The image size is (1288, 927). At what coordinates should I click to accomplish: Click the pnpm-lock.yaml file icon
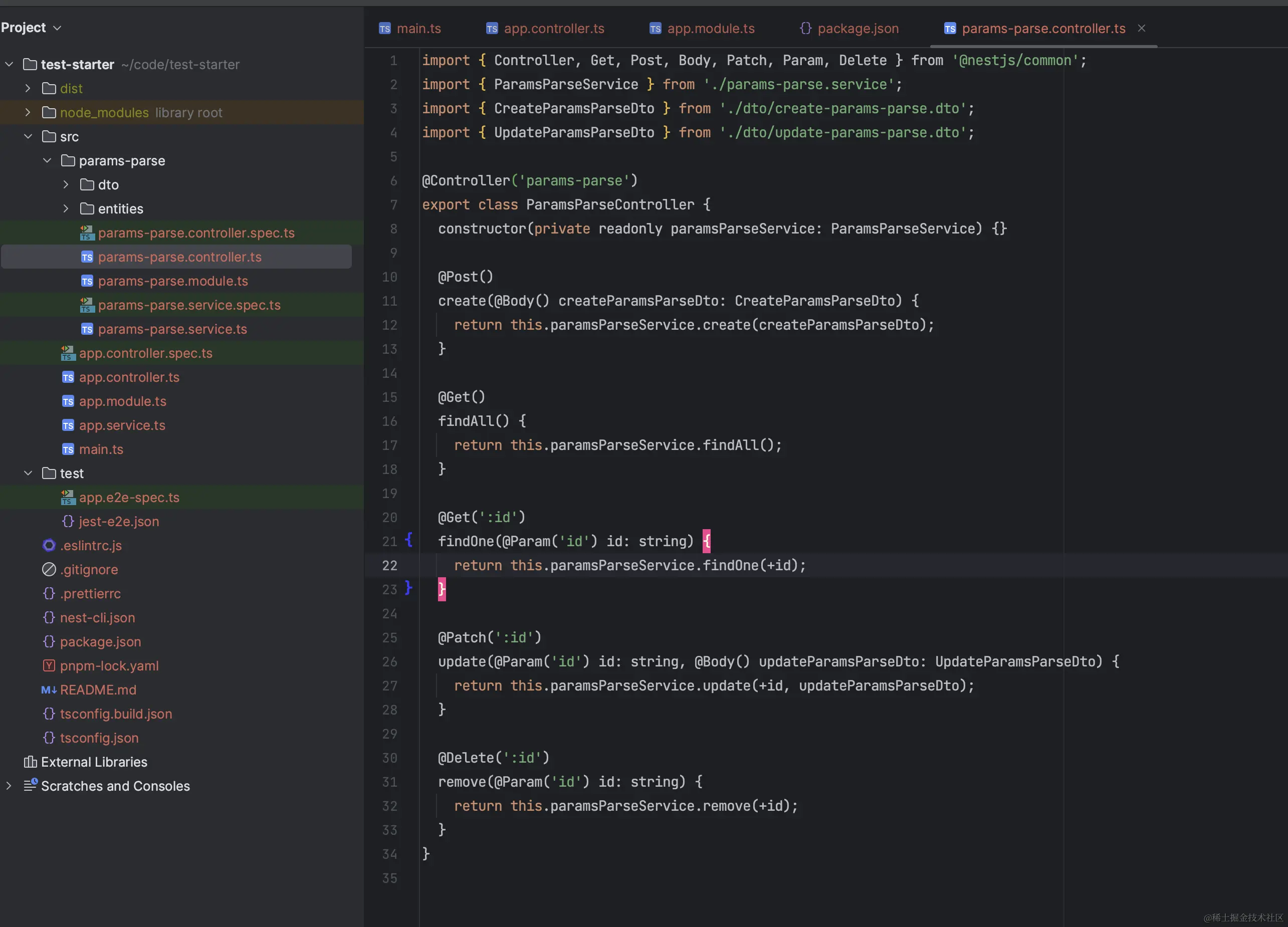50,666
